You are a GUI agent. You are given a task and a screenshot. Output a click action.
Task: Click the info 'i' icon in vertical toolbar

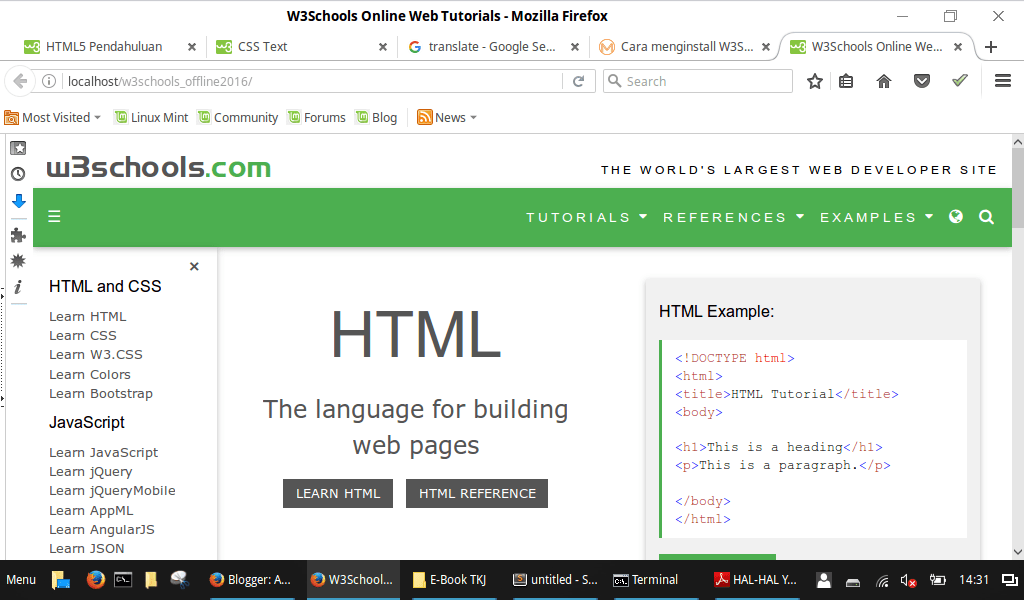(x=18, y=287)
